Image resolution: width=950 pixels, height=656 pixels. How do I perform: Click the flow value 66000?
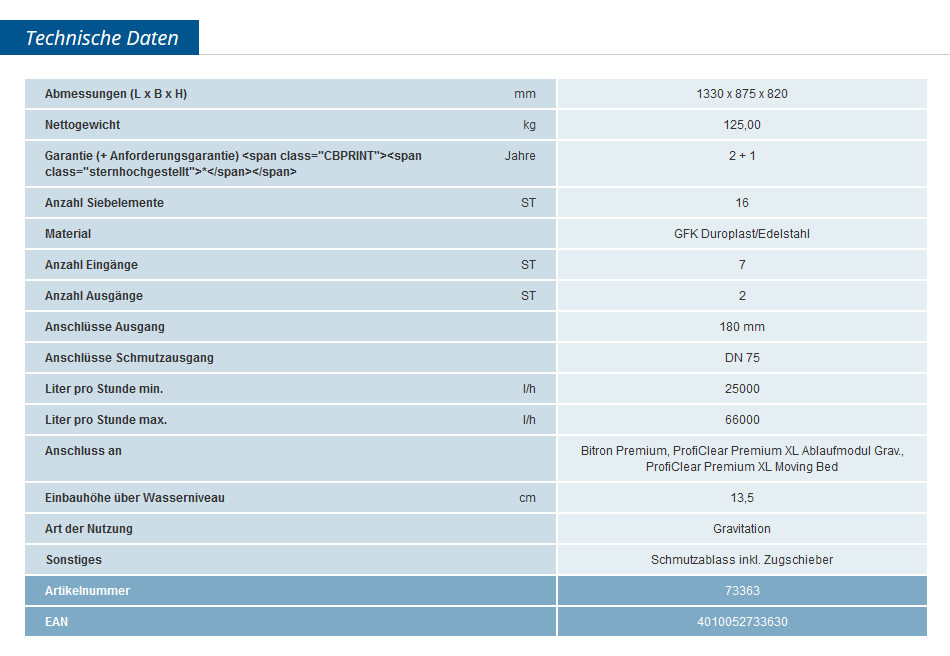[x=742, y=420]
